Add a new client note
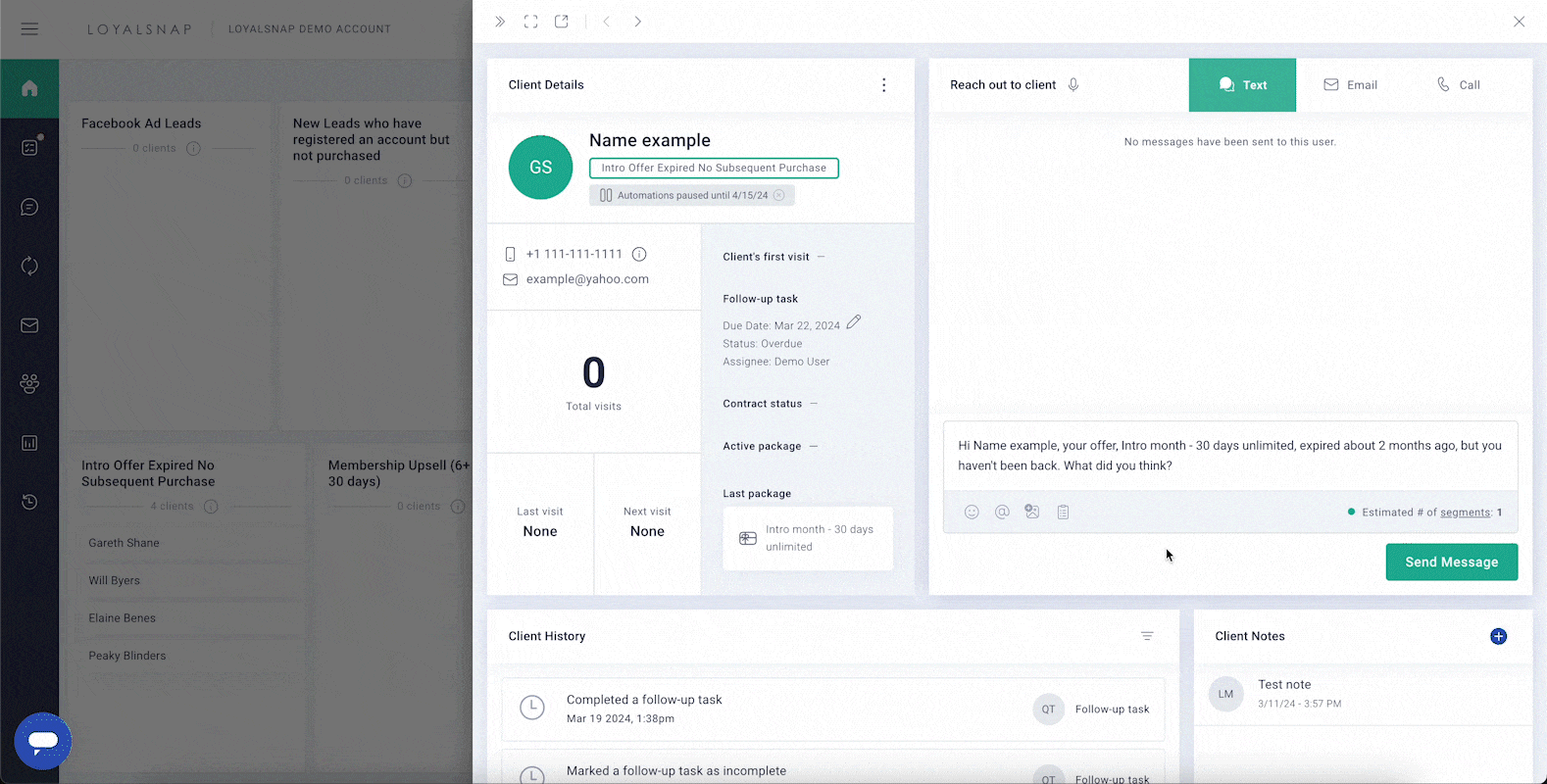Image resolution: width=1547 pixels, height=784 pixels. (x=1498, y=636)
